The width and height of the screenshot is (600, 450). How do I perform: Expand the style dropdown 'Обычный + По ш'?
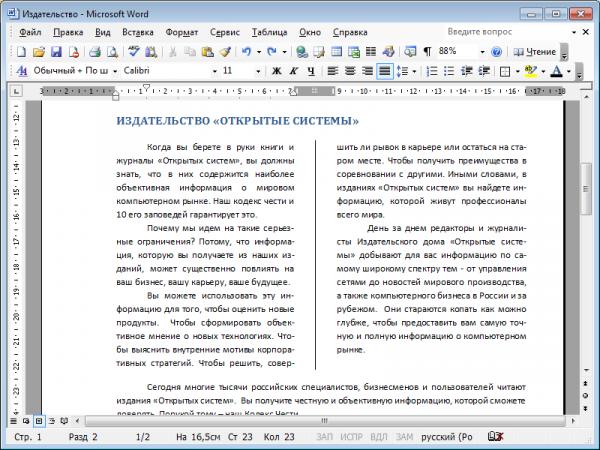coord(115,71)
